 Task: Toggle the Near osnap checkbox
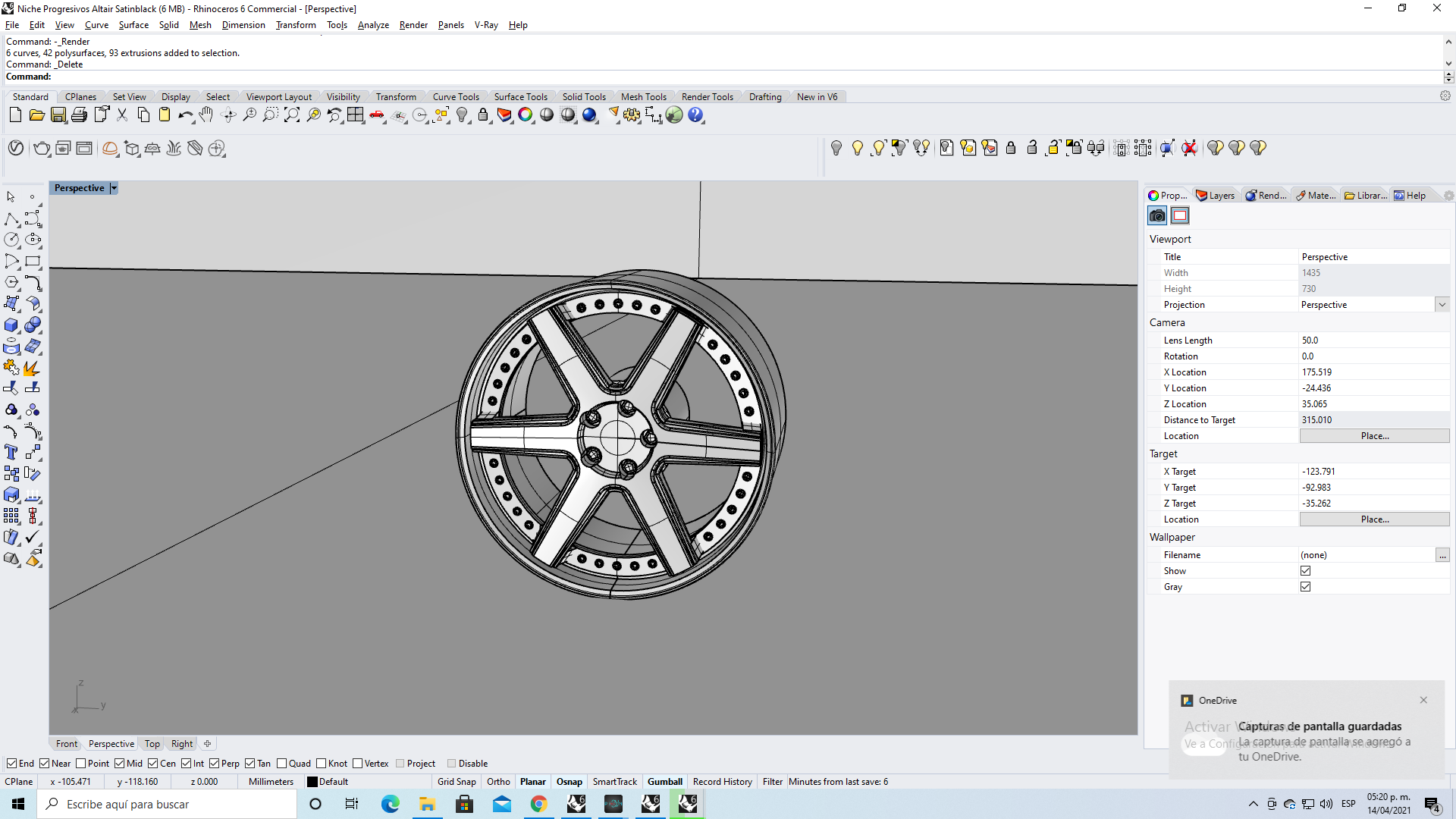coord(44,764)
